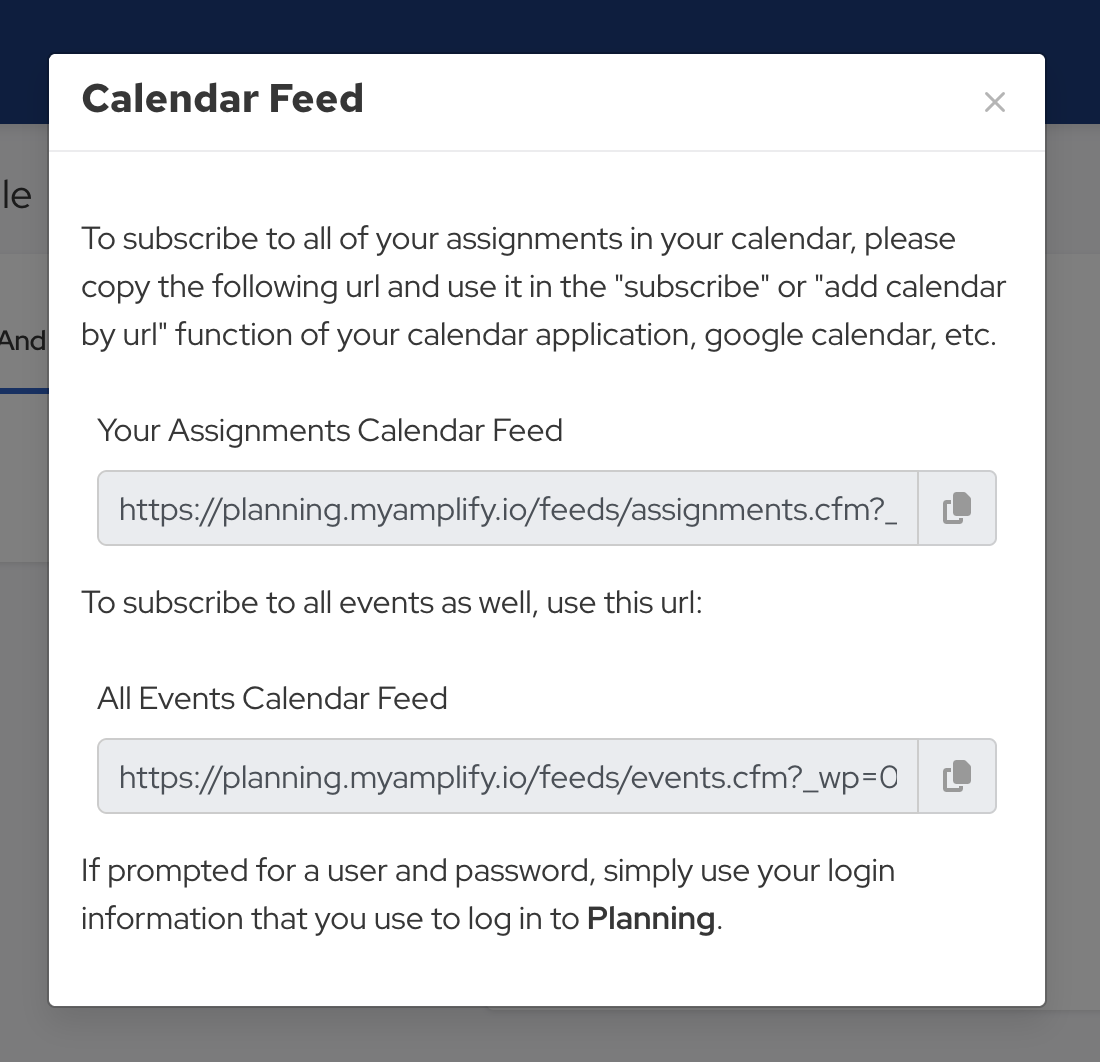Click the 'google calendar, etc.' text
Screen dimensions: 1100x1062
[x=850, y=334]
